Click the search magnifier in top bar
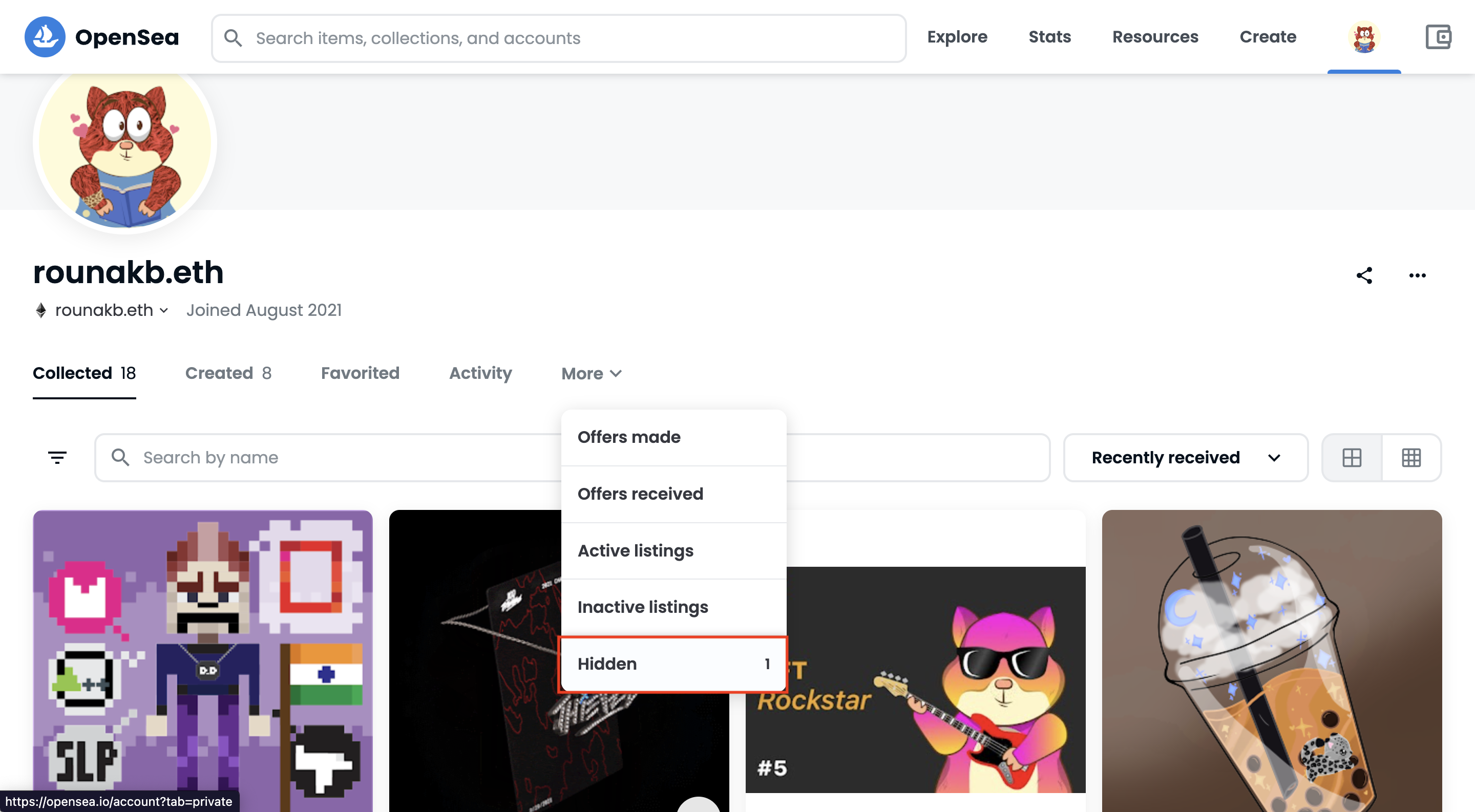 [233, 38]
